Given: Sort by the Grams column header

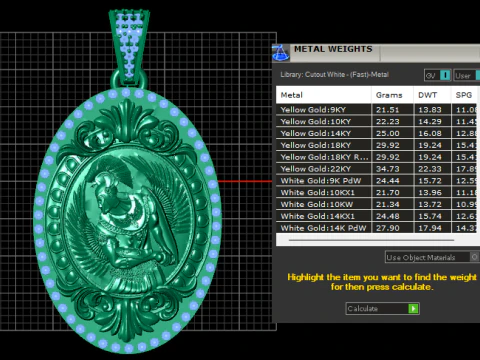Looking at the screenshot, I should tap(392, 95).
